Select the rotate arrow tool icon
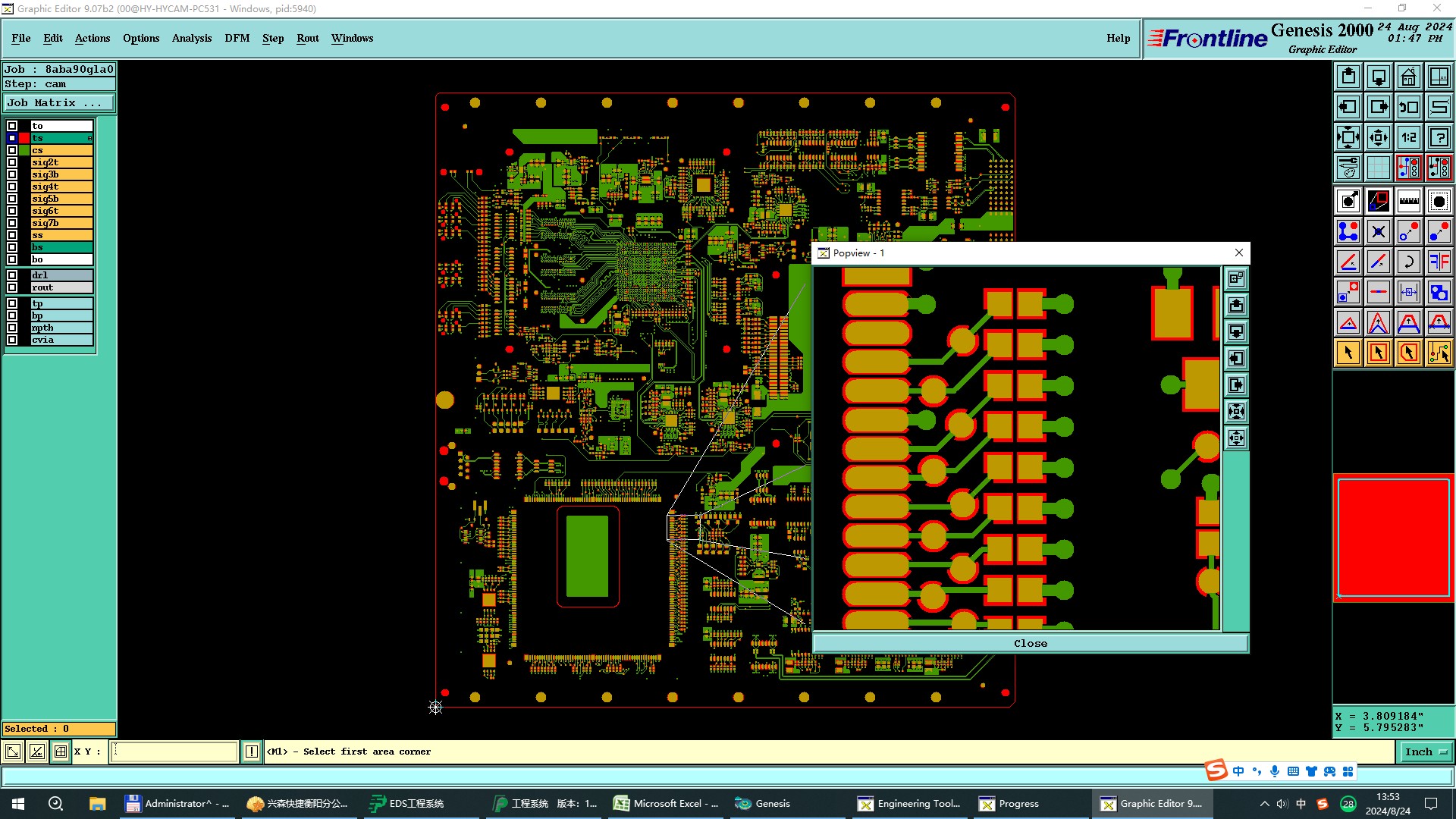Viewport: 1456px width, 819px height. (1408, 262)
